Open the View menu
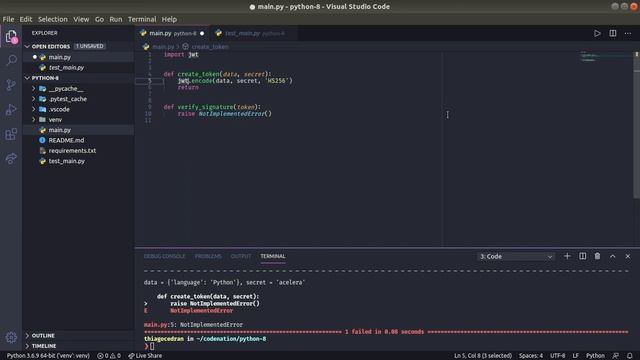640x360 pixels. click(81, 19)
